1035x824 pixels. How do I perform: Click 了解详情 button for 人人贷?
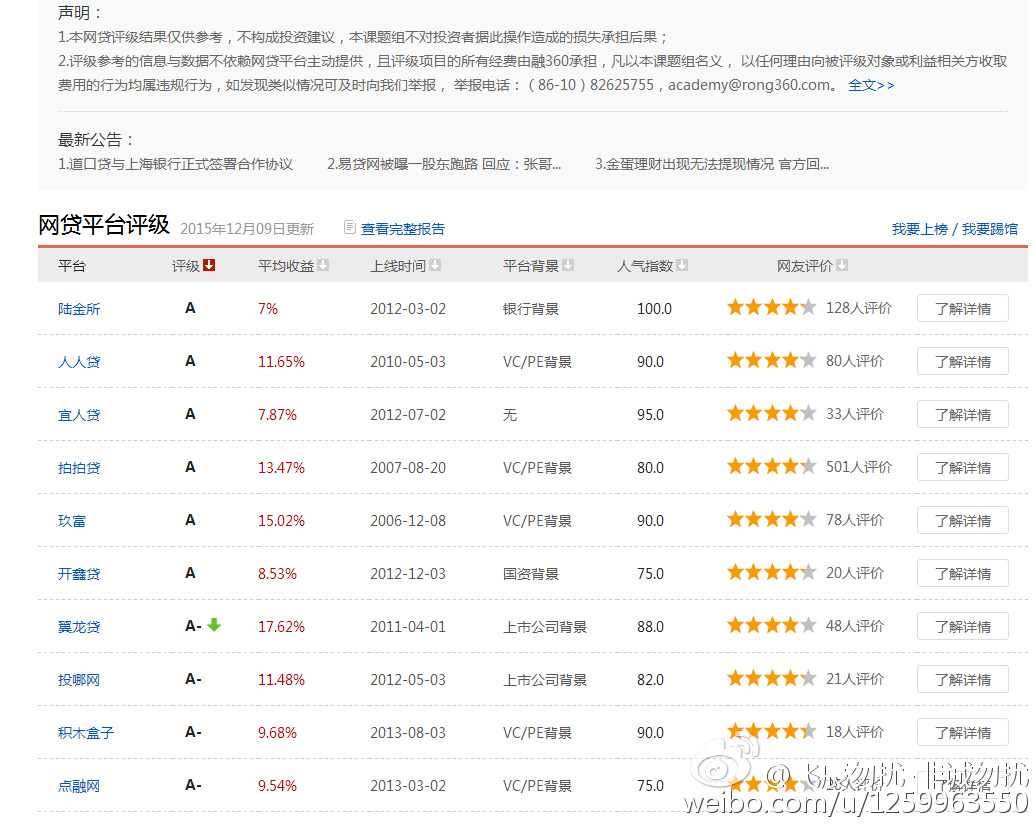(x=962, y=361)
